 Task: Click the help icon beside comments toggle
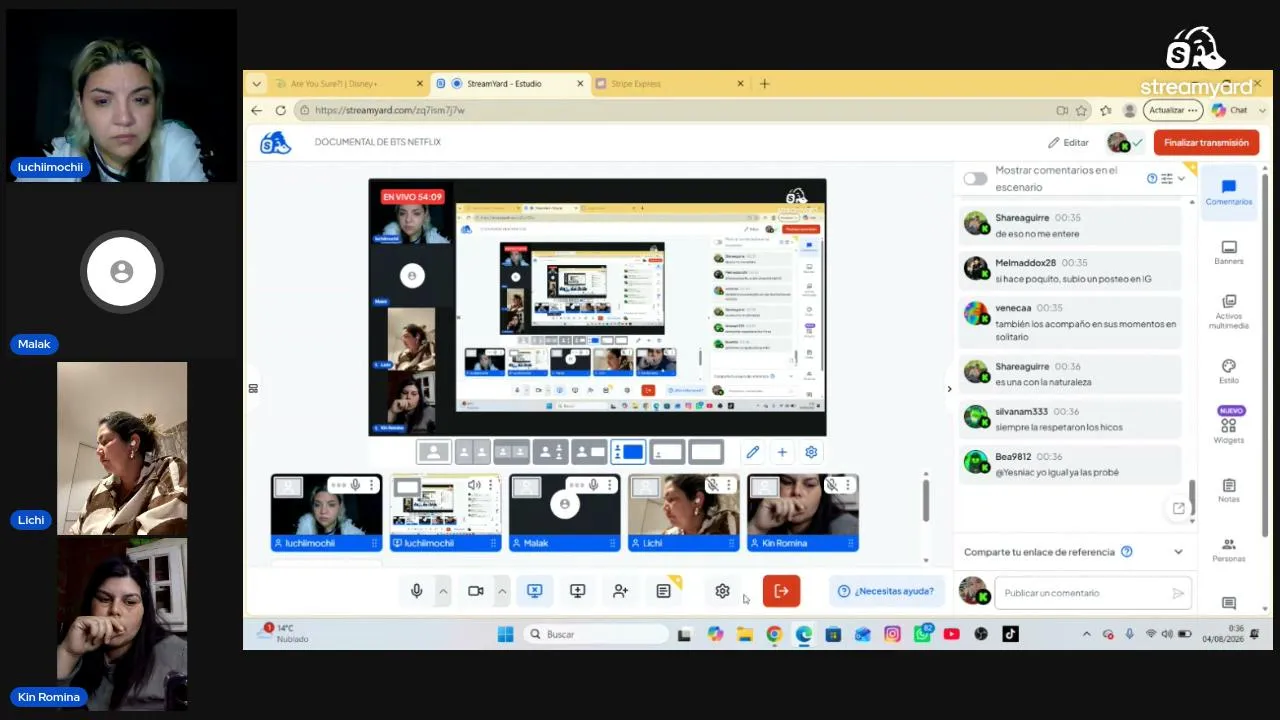[x=1152, y=178]
